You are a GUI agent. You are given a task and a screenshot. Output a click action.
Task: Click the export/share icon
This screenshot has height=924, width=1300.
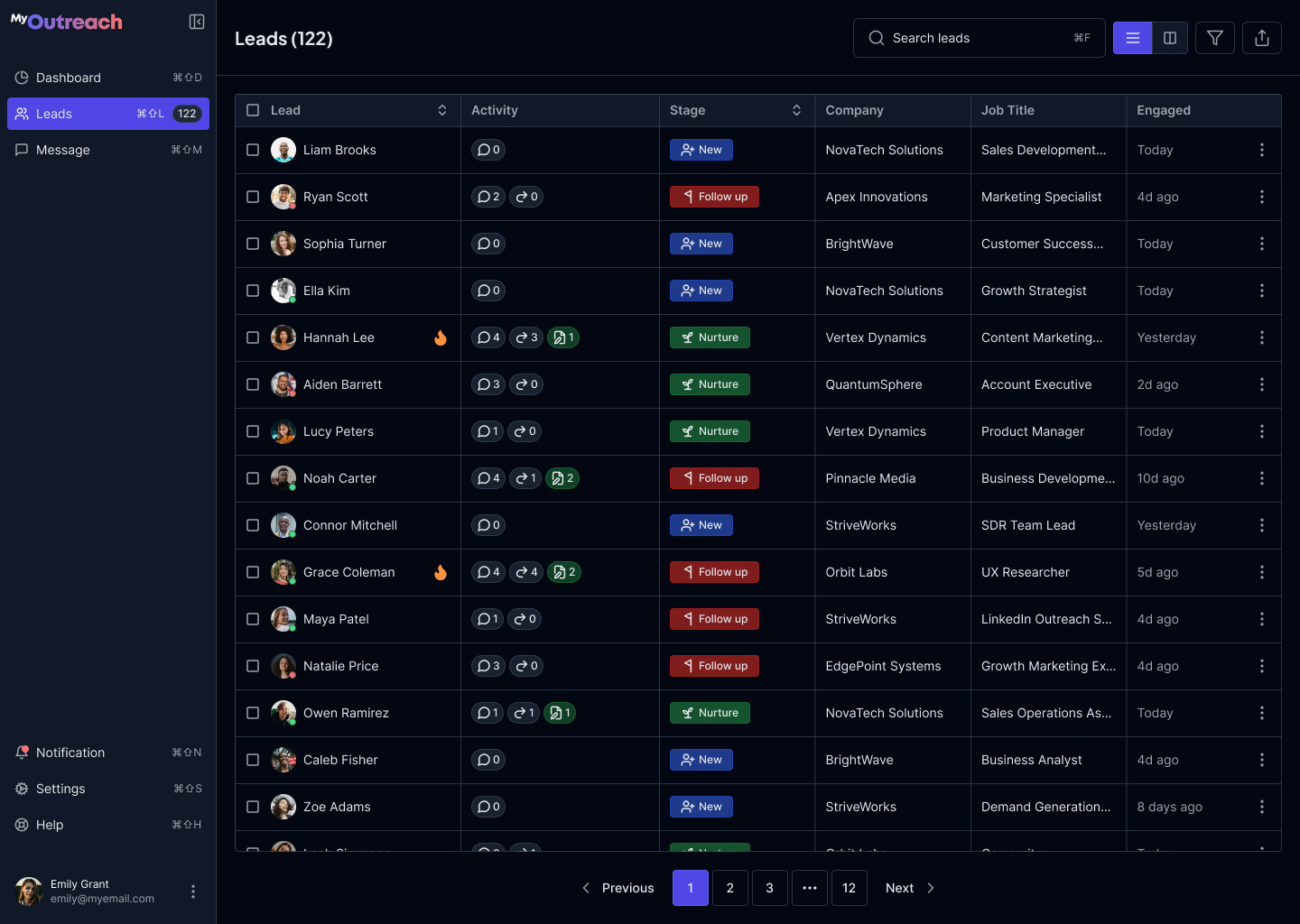point(1262,38)
